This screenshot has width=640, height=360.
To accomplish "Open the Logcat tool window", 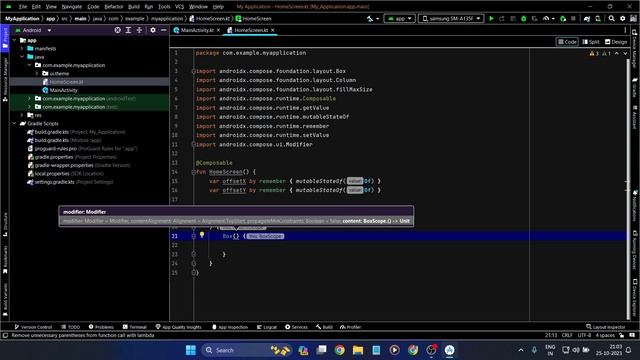I will click(x=267, y=327).
